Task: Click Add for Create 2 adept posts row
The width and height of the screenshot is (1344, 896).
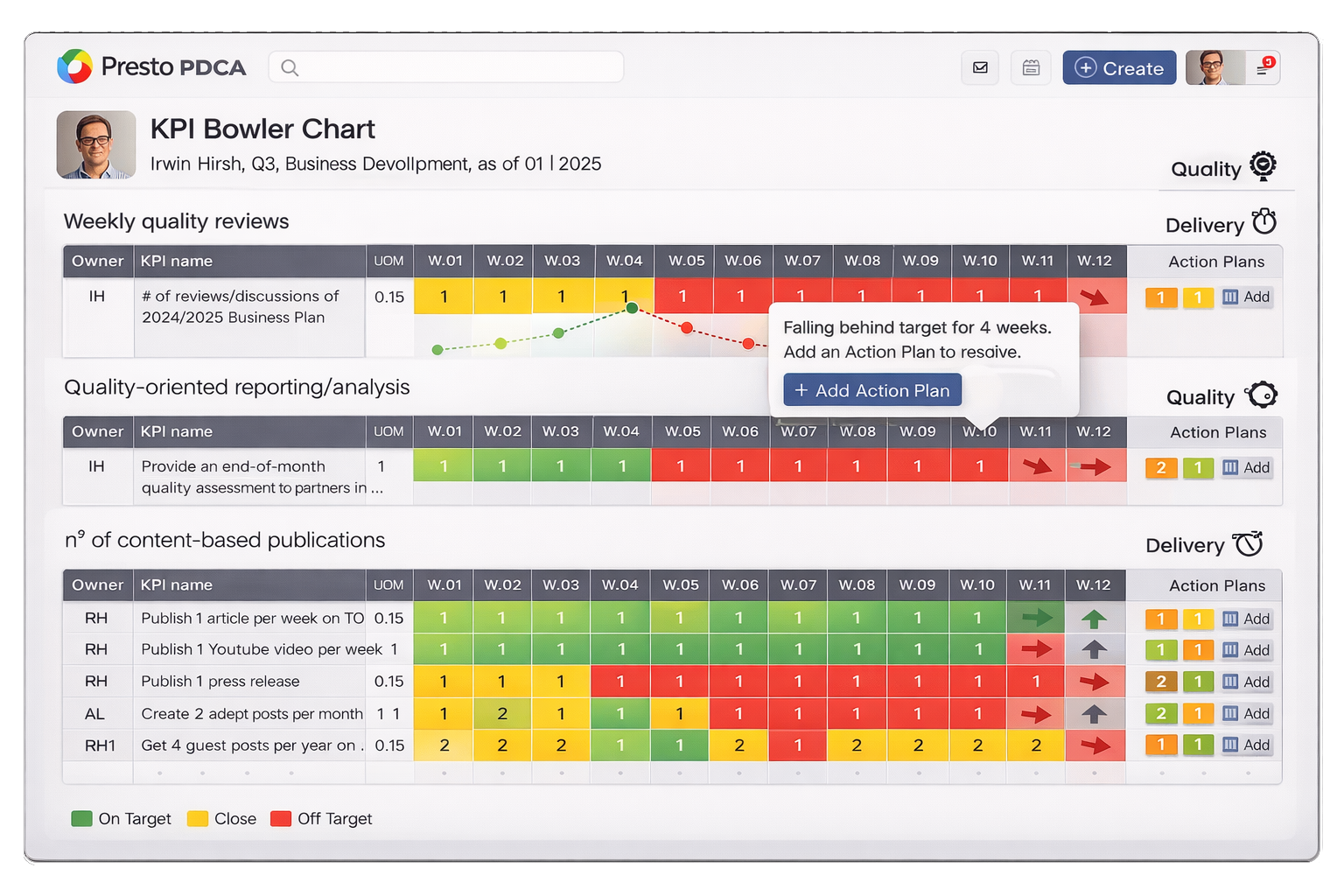Action: 1246,714
